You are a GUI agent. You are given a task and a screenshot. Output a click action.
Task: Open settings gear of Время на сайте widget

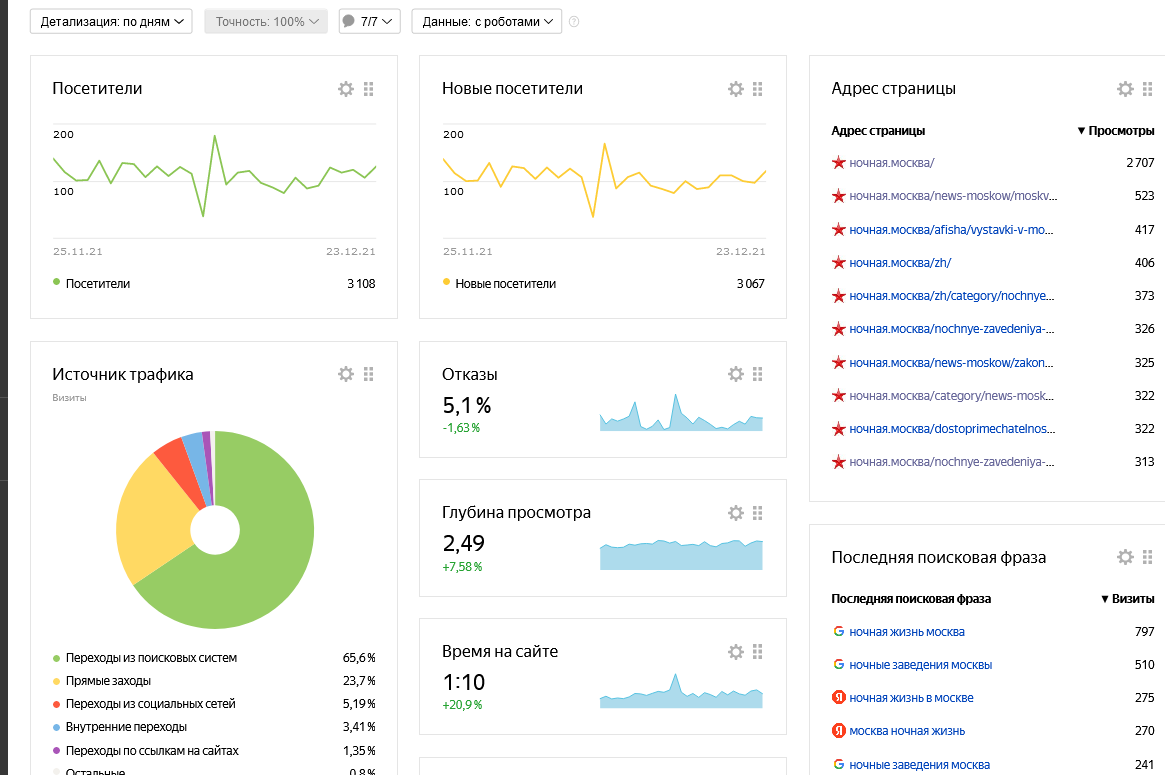pos(736,652)
